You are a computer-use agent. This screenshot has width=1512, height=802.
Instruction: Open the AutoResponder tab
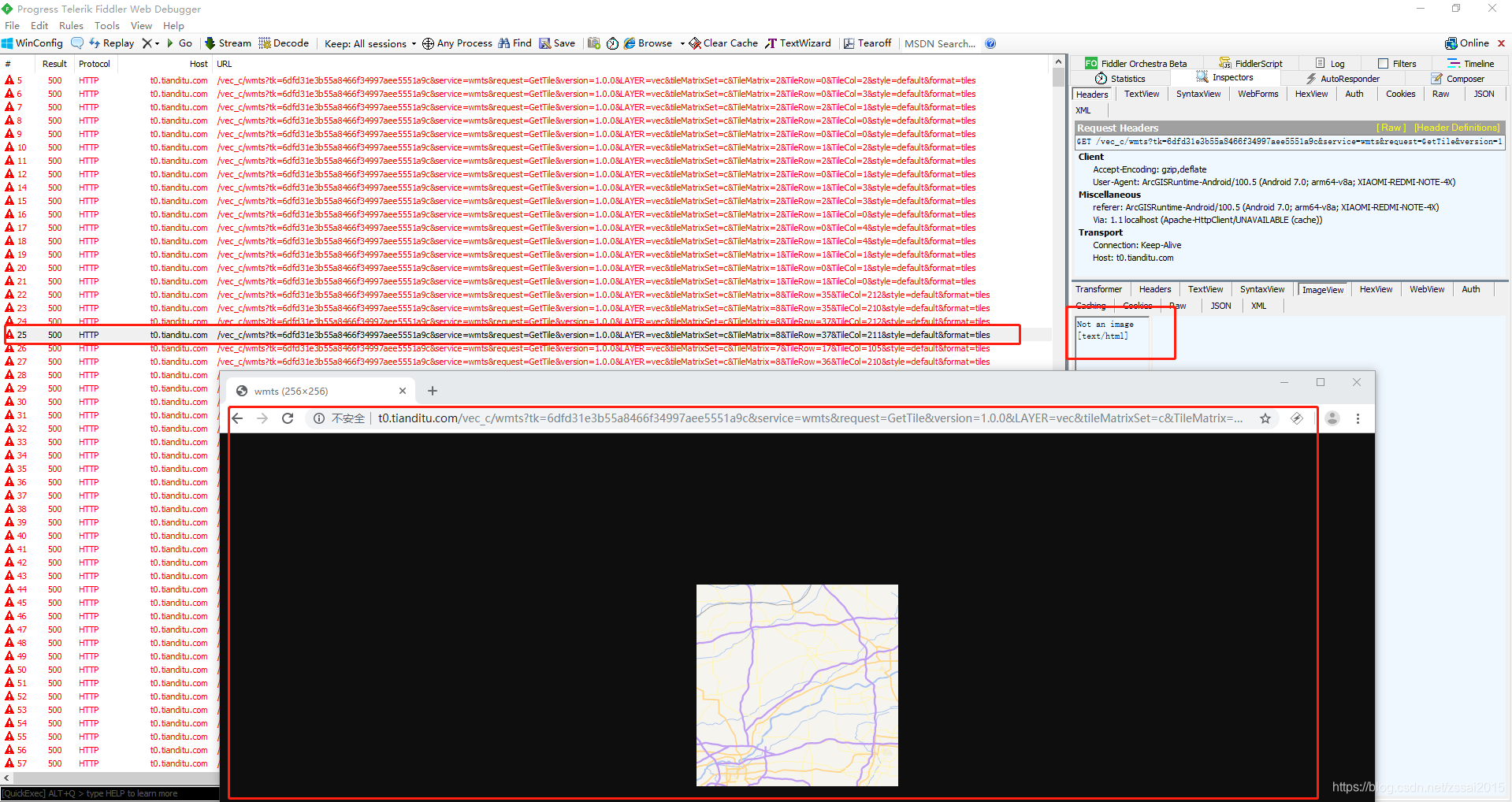click(x=1342, y=79)
